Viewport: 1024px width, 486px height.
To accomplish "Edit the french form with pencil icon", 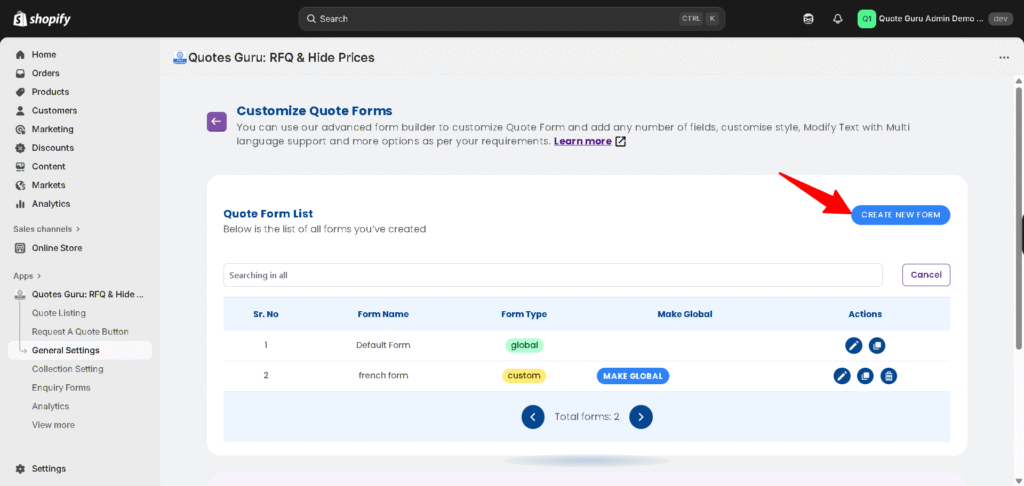I will tap(842, 376).
